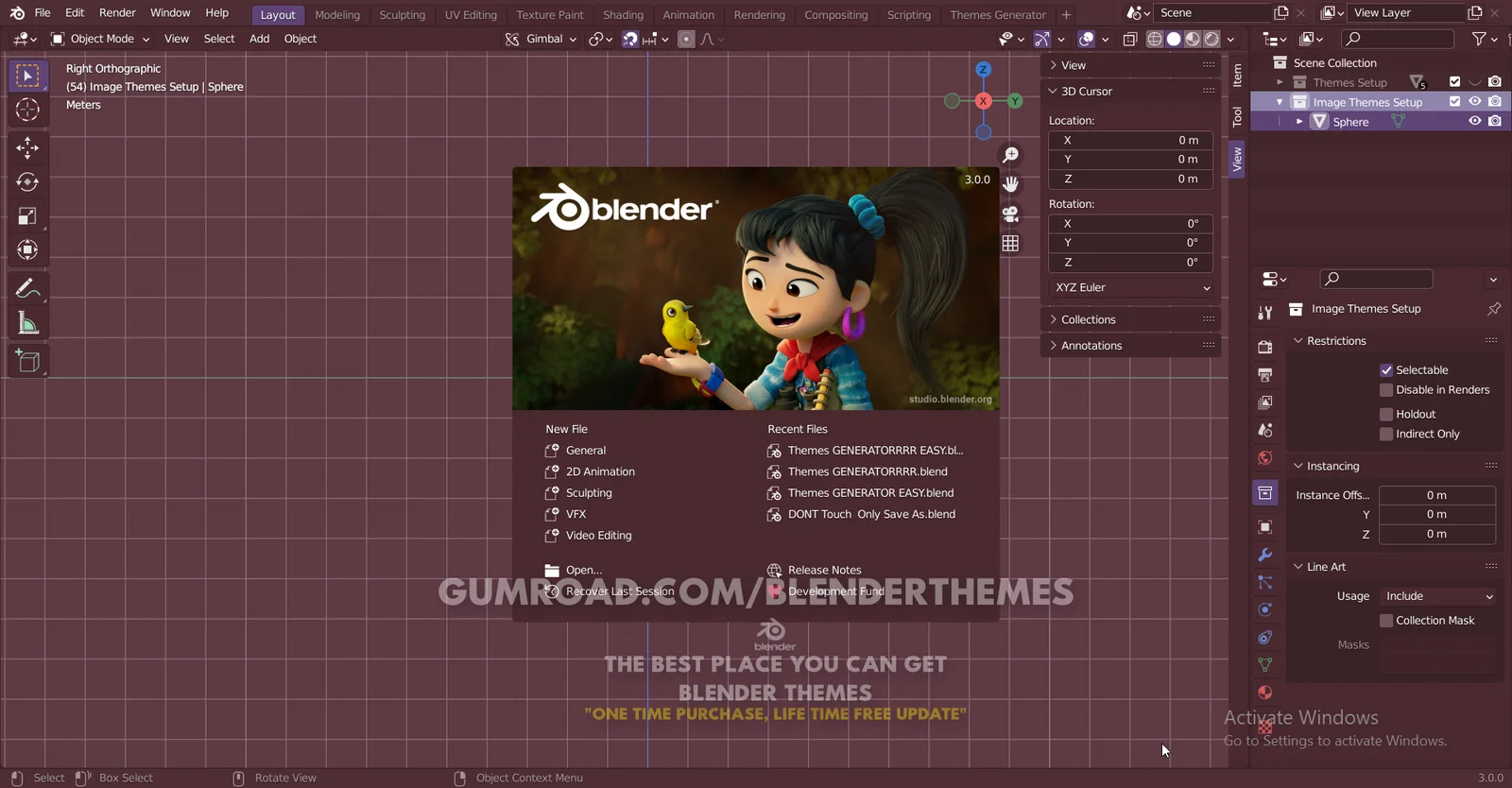The width and height of the screenshot is (1512, 788).
Task: Open the Object Mode dropdown
Action: coord(100,39)
